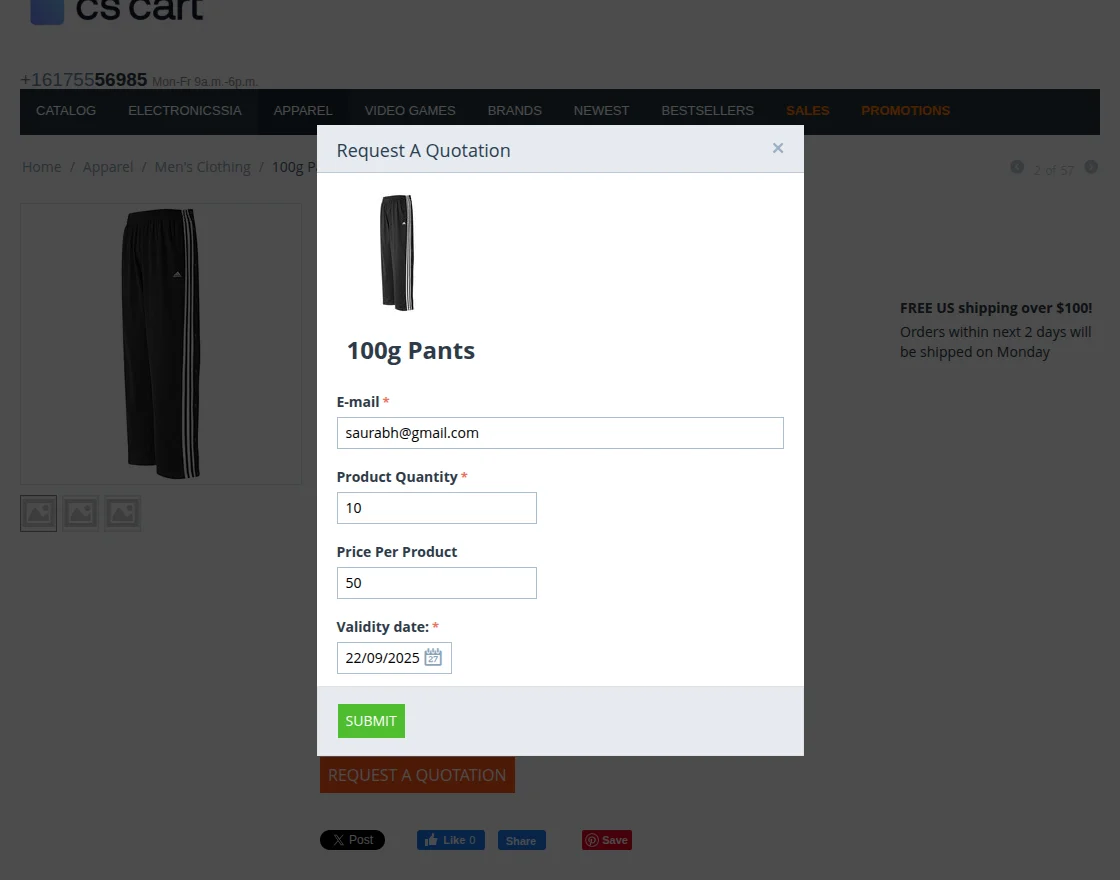Click the Product Quantity field
The image size is (1120, 880).
click(x=437, y=508)
